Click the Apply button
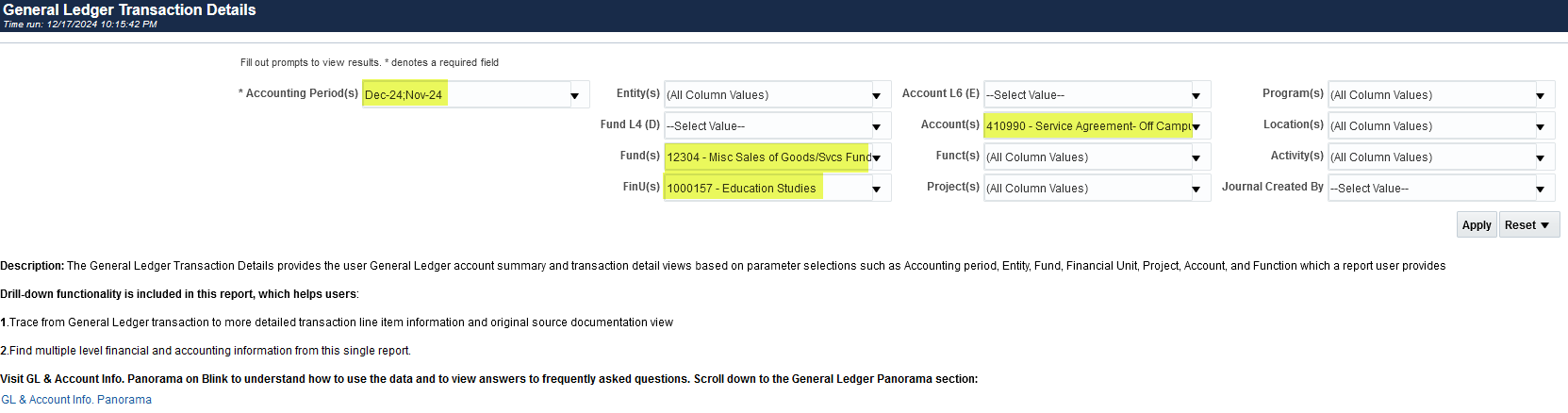Viewport: 1568px width, 413px height. [x=1476, y=224]
